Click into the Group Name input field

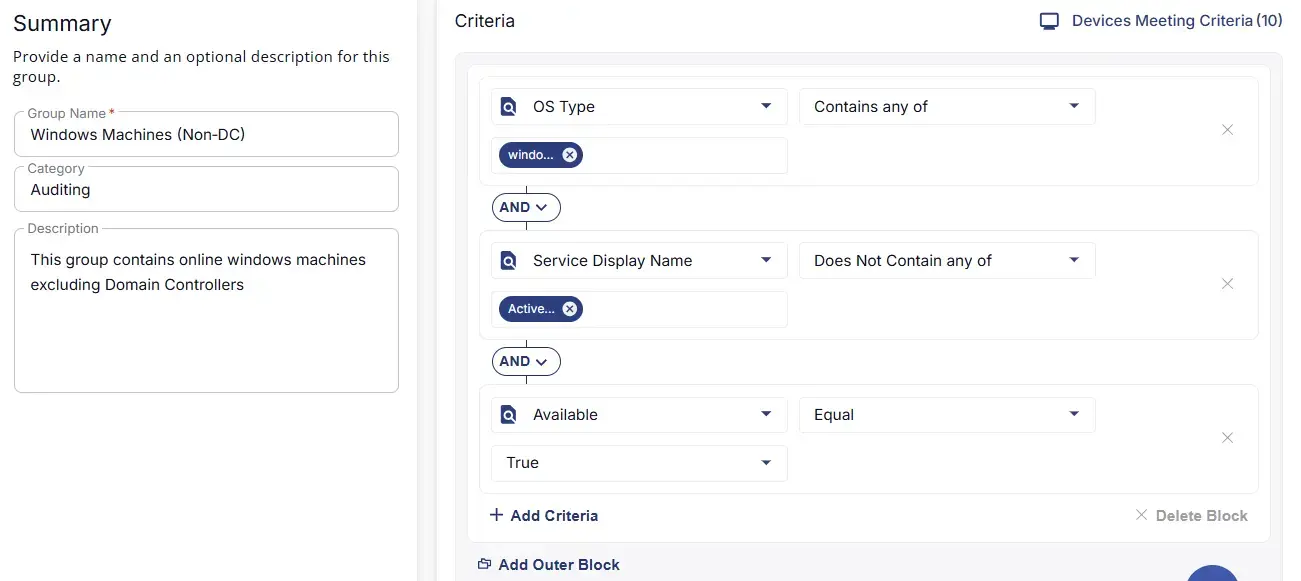tap(206, 135)
